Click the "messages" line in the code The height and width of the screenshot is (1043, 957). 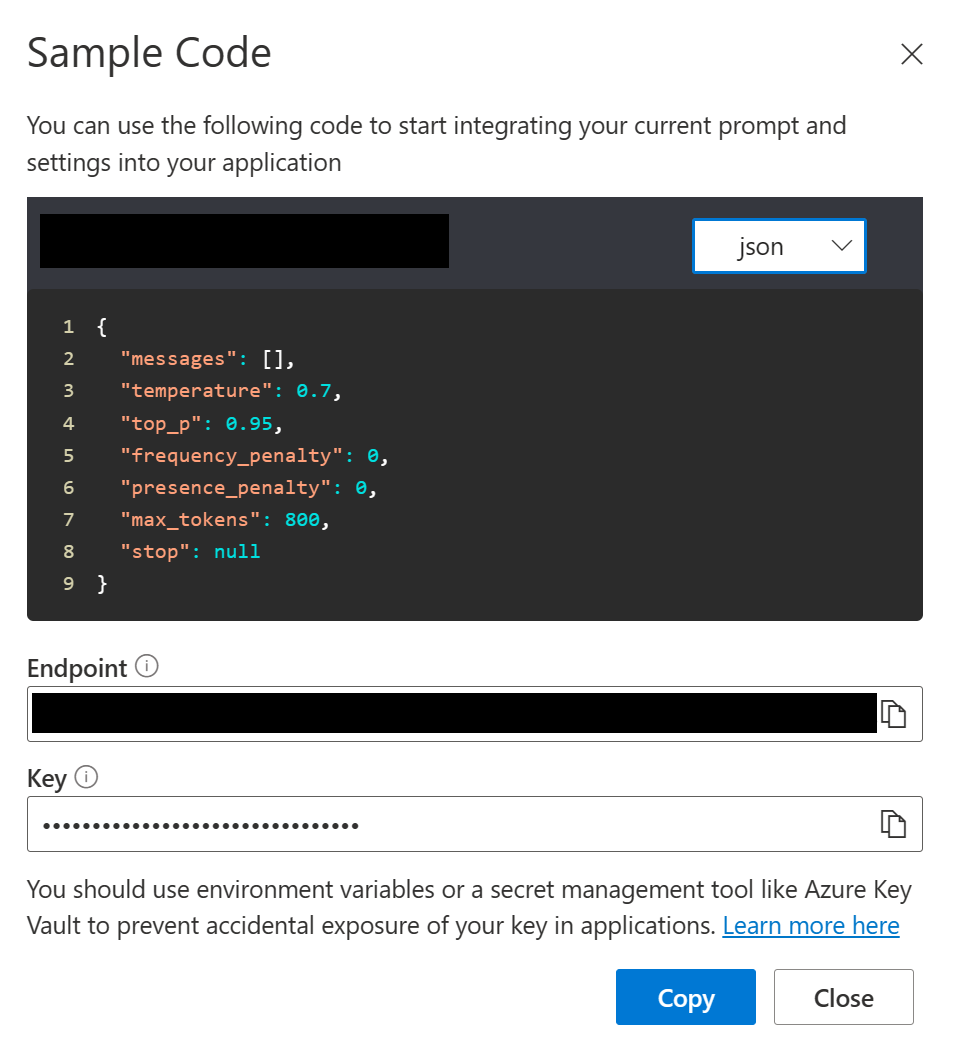(x=208, y=359)
